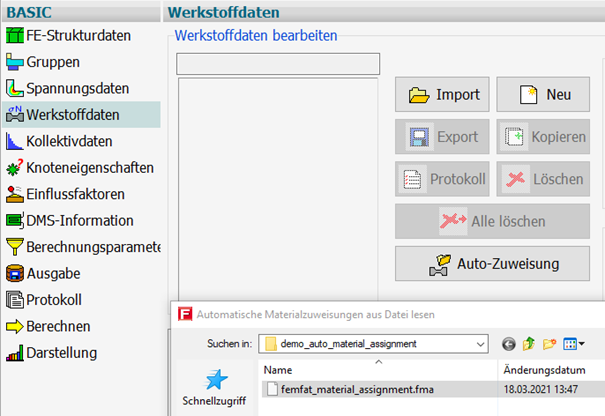Go up one folder level in file dialog
The image size is (605, 416).
(x=529, y=343)
